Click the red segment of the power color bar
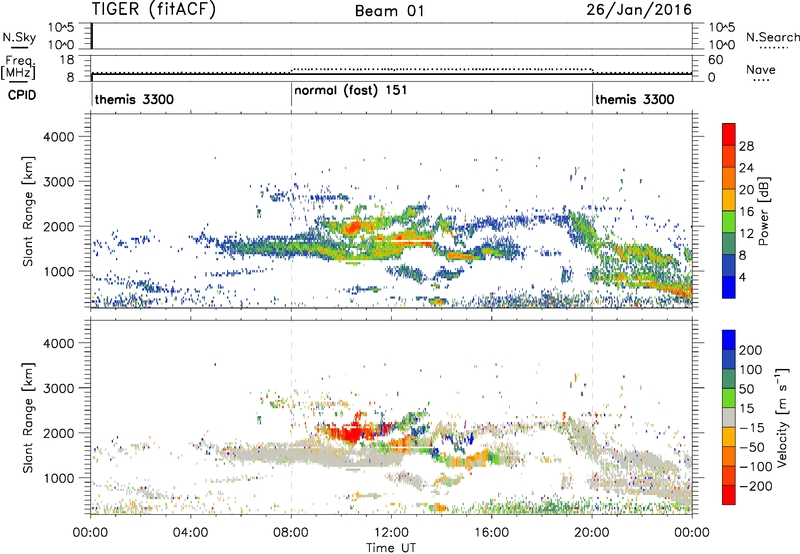Screen dimensions: 800x554 729,134
